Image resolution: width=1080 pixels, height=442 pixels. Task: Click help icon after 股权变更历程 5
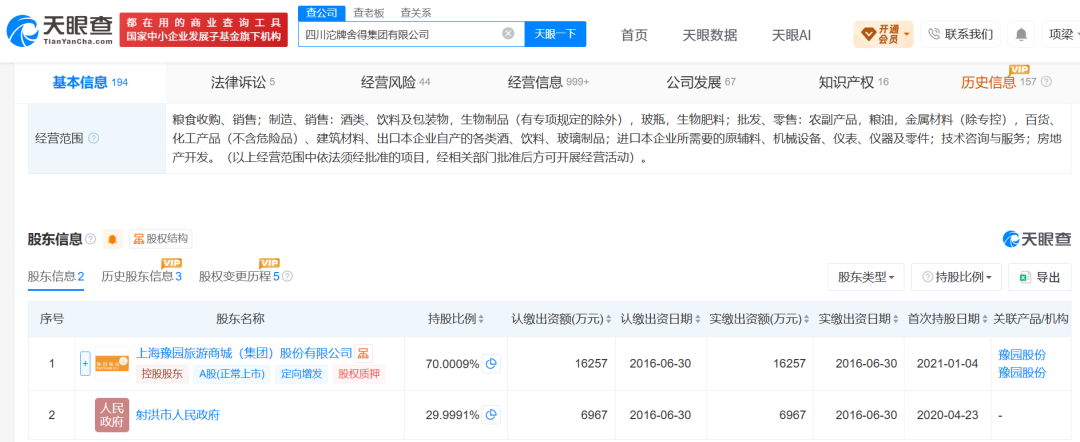coord(287,277)
